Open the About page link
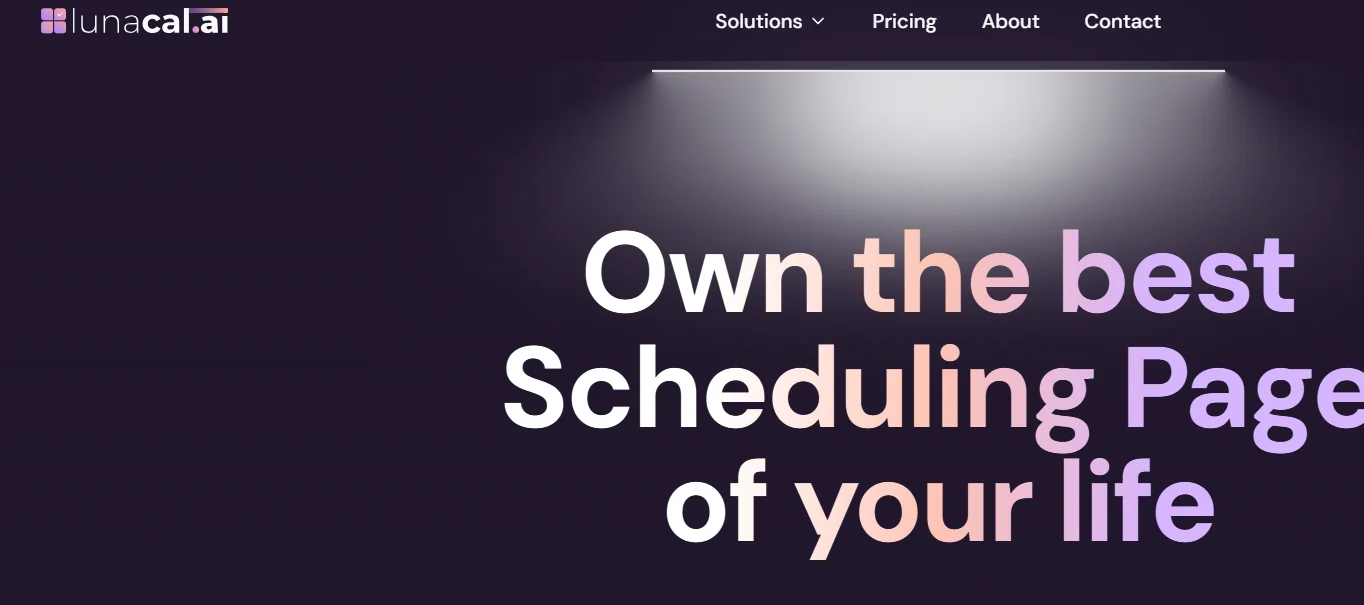The height and width of the screenshot is (605, 1364). (x=1010, y=21)
